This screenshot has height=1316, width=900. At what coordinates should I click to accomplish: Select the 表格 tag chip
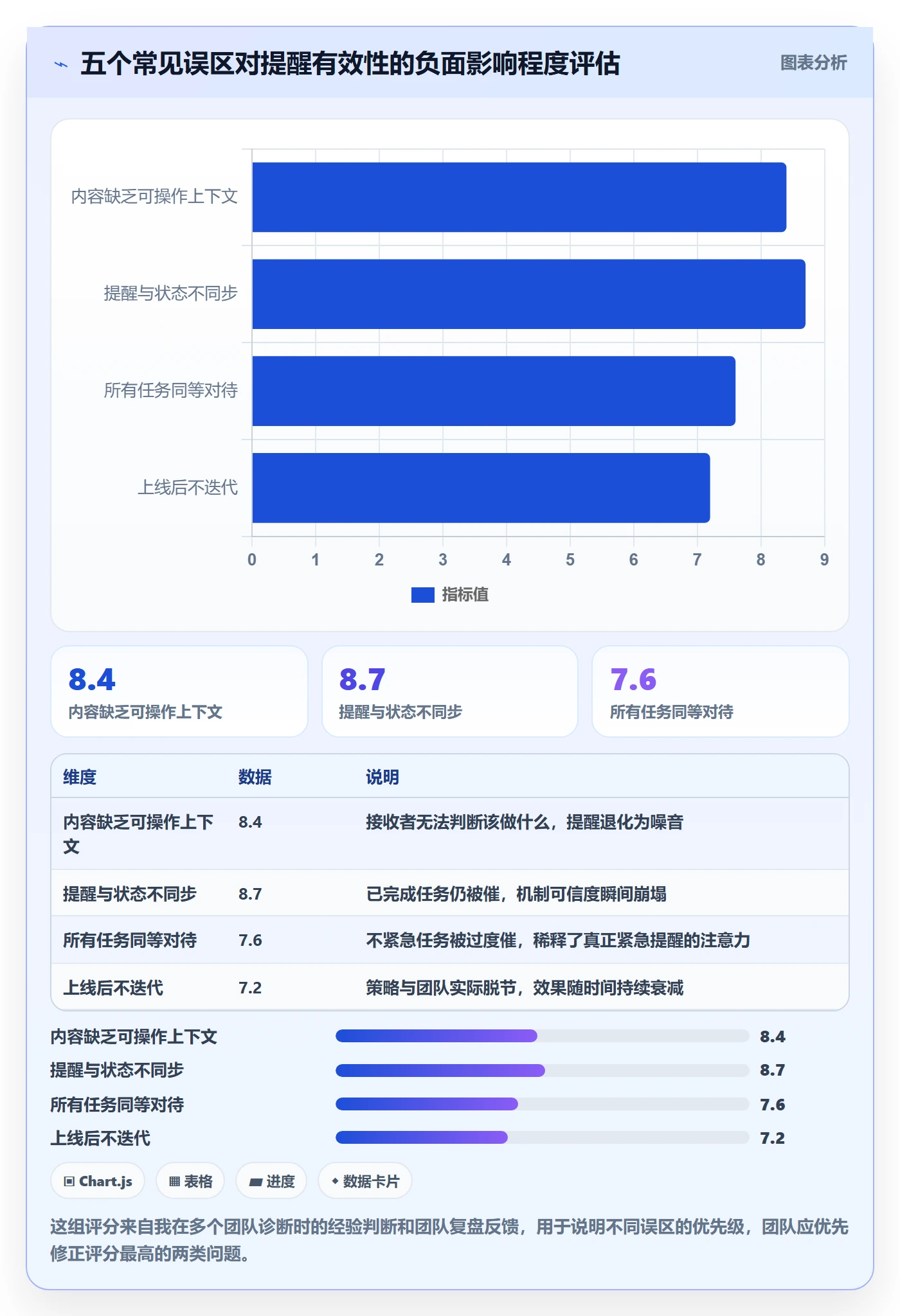pyautogui.click(x=190, y=1181)
